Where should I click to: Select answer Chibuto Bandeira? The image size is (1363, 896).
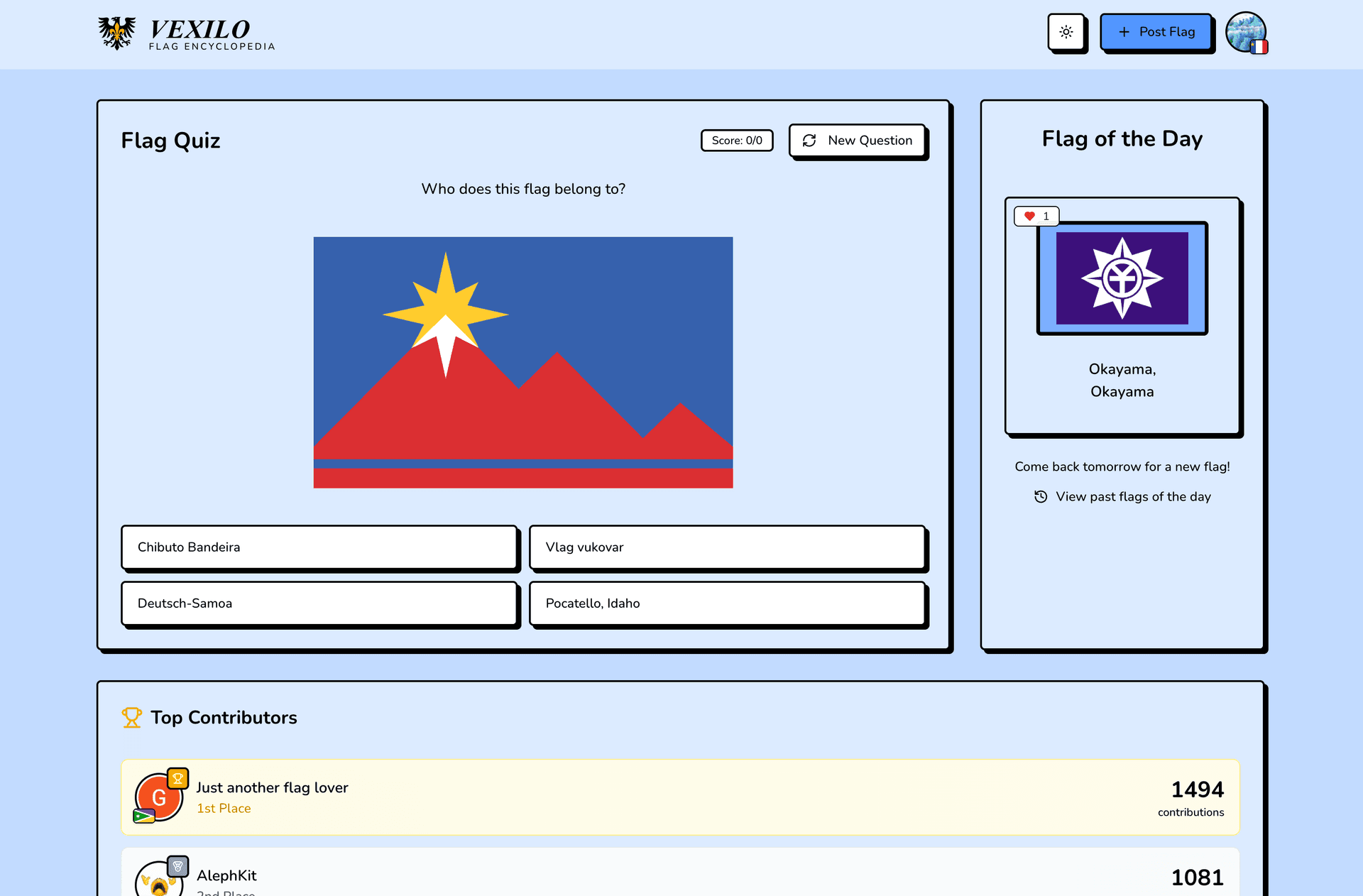click(319, 547)
